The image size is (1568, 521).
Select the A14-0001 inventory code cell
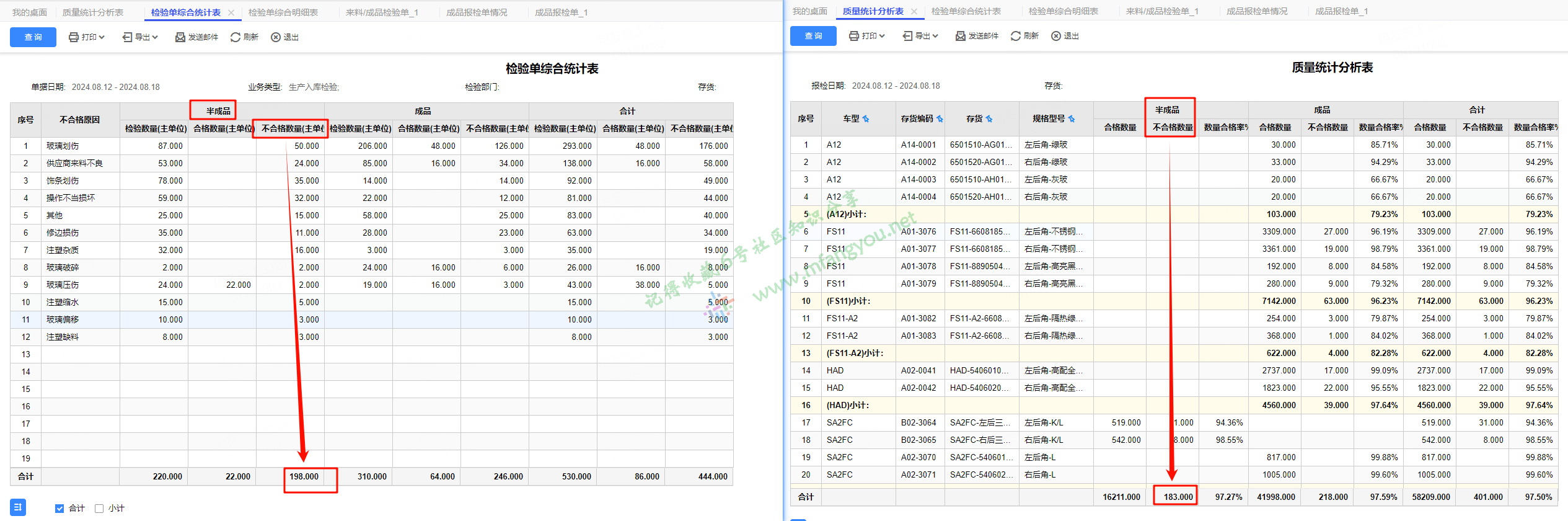click(920, 145)
